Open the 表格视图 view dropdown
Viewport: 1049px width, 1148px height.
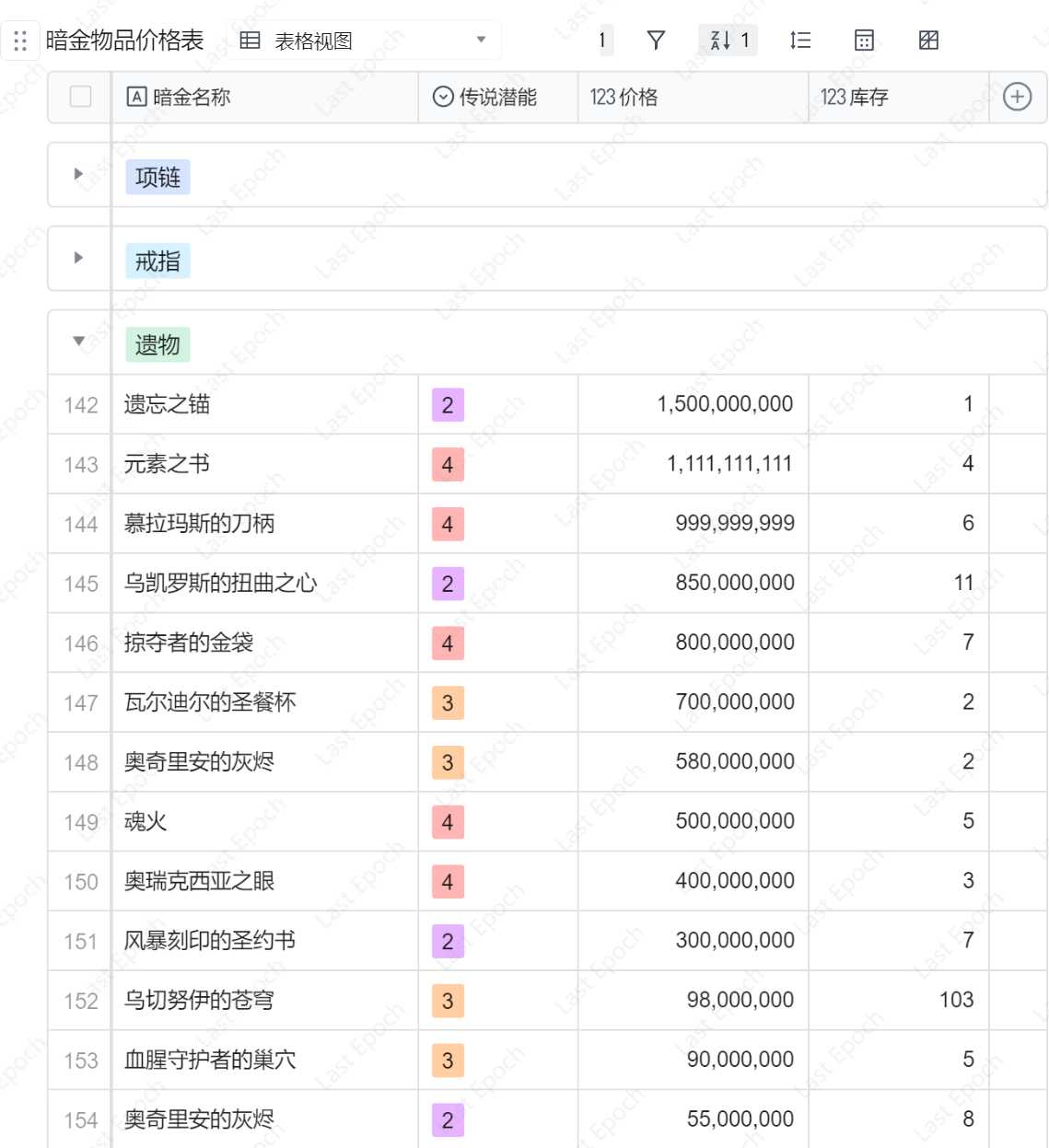[480, 41]
